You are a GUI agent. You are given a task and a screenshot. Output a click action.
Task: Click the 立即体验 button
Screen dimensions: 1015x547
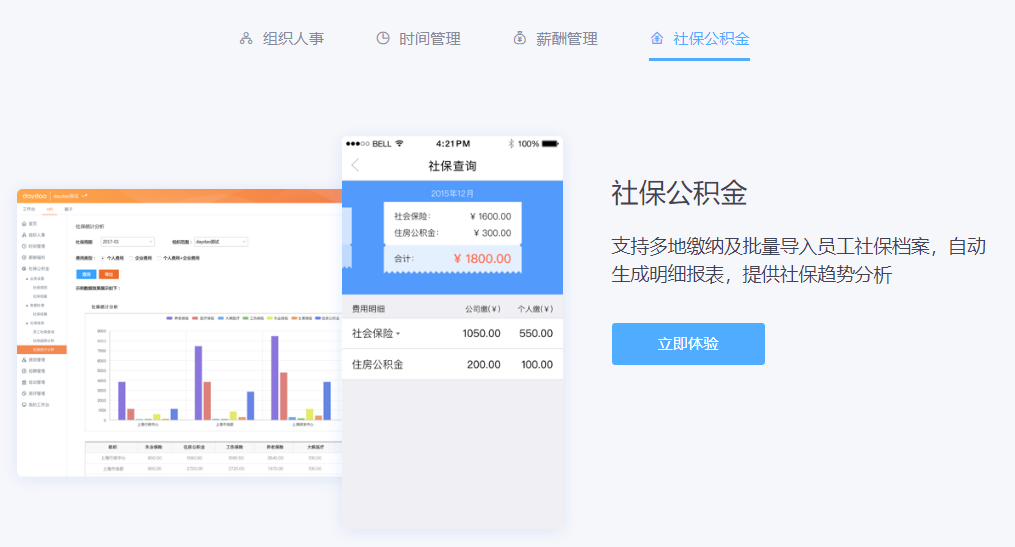click(x=688, y=344)
